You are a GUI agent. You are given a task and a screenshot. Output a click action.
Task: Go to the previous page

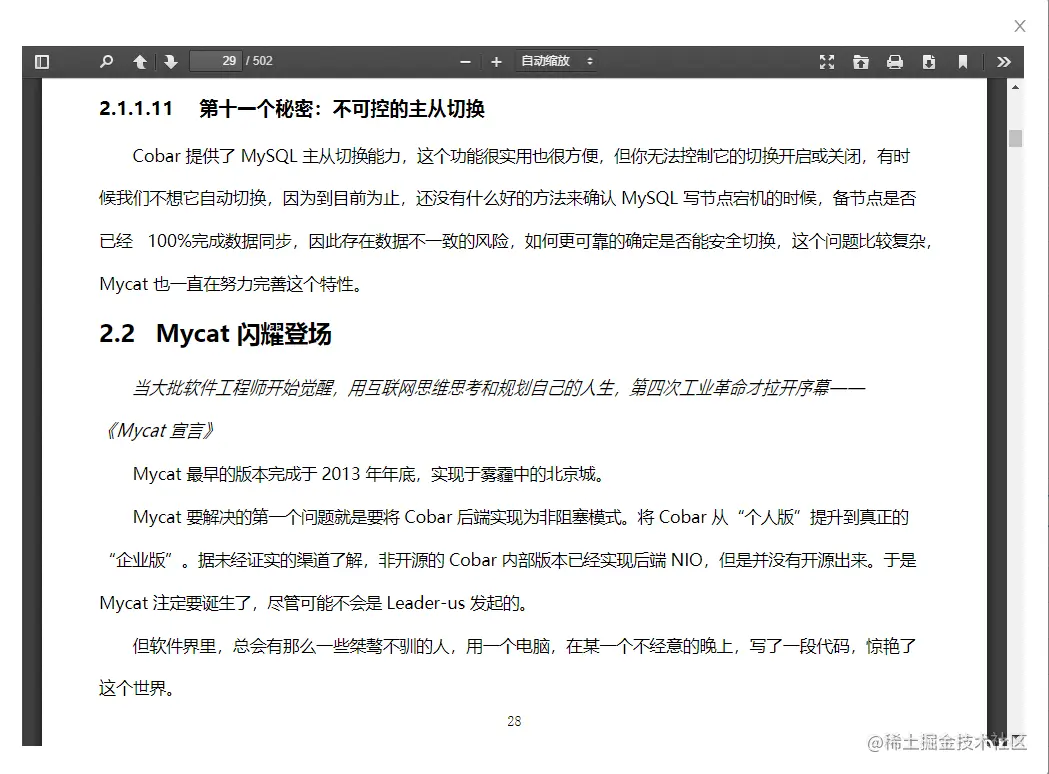coord(140,61)
